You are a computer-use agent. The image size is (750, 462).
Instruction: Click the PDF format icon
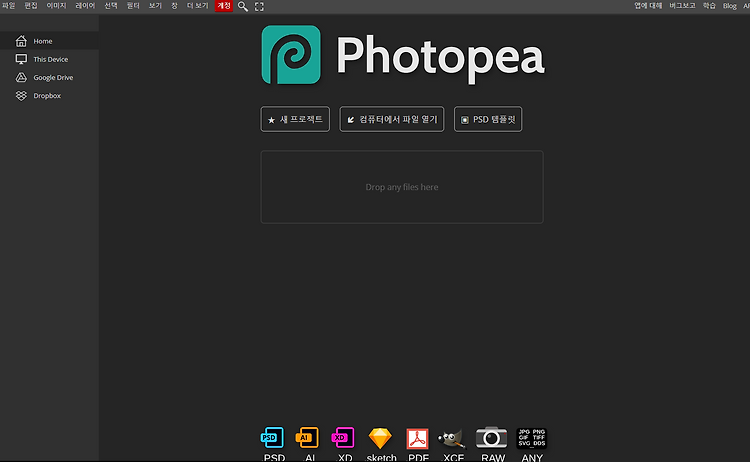pyautogui.click(x=418, y=439)
